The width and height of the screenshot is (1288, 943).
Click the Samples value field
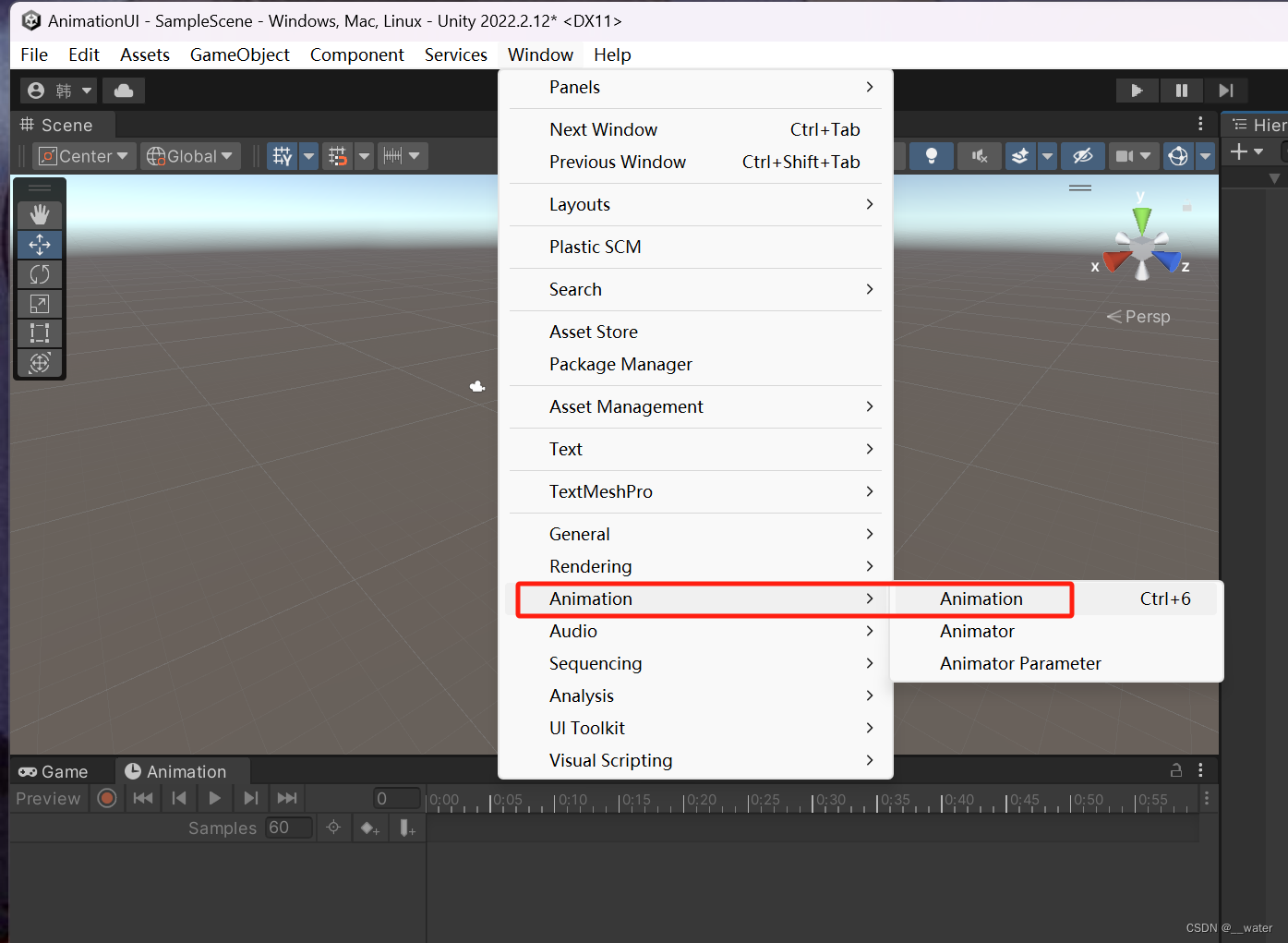point(289,828)
